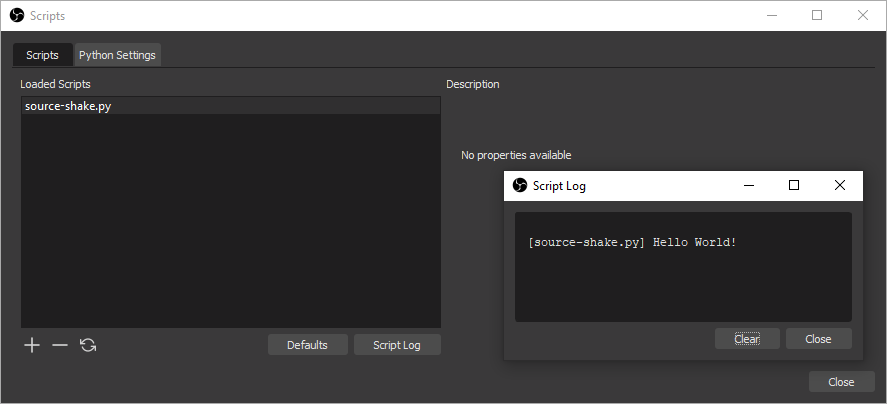This screenshot has height=404, width=887.
Task: Click the Close button at the bottom of the Scripts window
Action: tap(841, 382)
